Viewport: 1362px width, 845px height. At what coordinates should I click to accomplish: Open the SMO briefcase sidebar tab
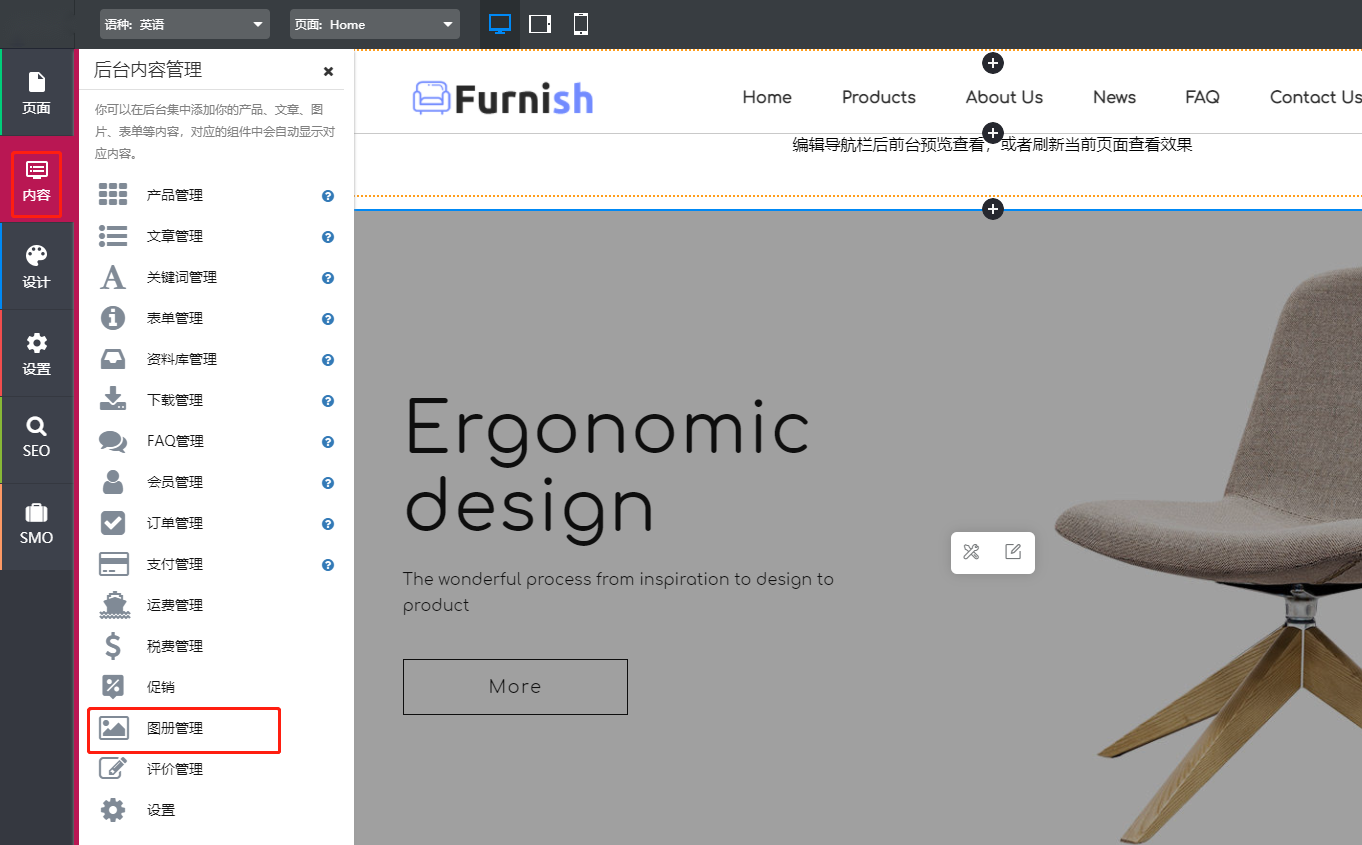pos(37,525)
